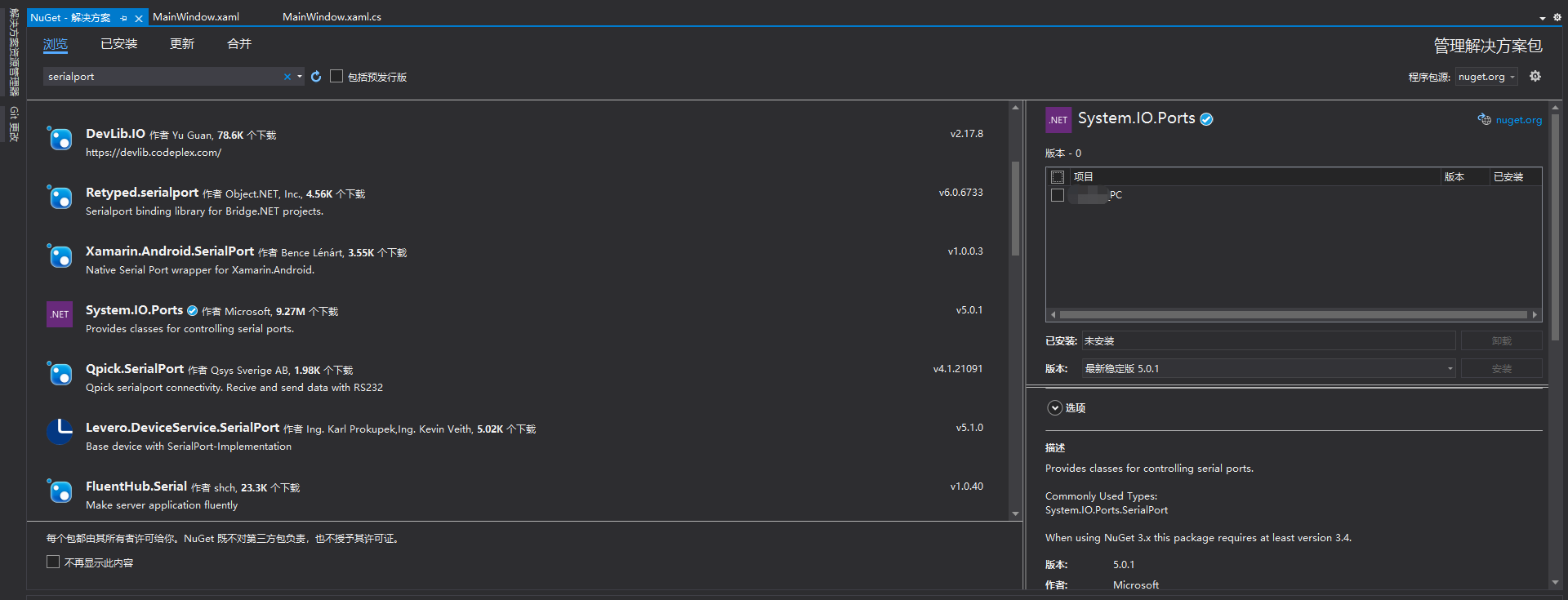
Task: Expand the options section
Action: (1055, 407)
